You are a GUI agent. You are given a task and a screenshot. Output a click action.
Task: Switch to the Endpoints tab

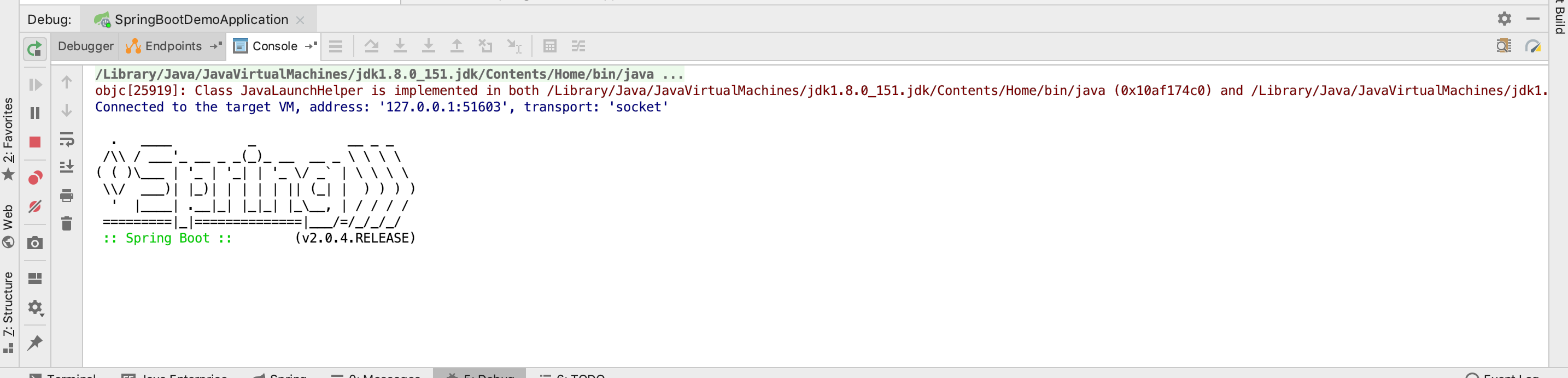tap(173, 46)
